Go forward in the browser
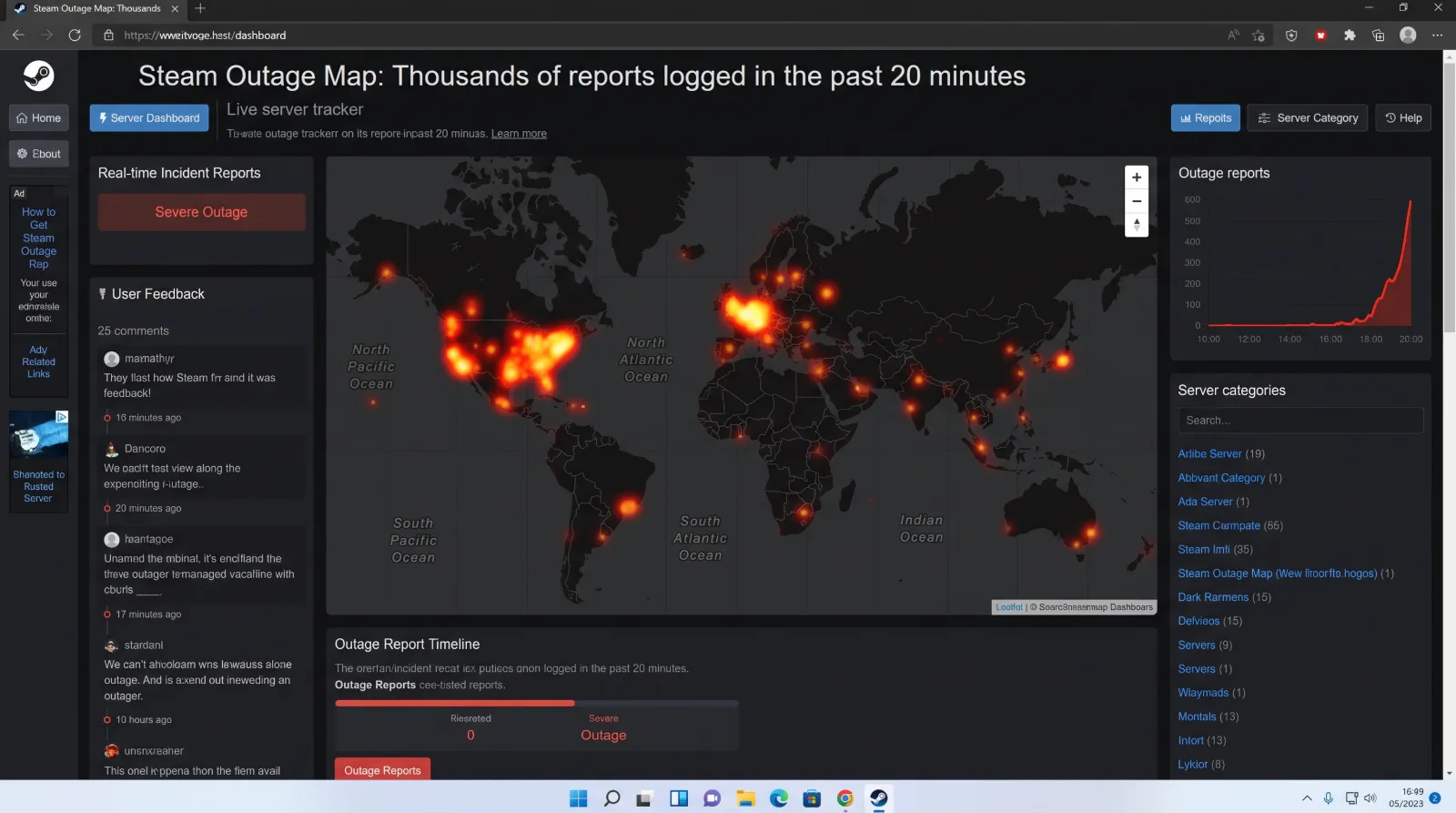 point(46,35)
